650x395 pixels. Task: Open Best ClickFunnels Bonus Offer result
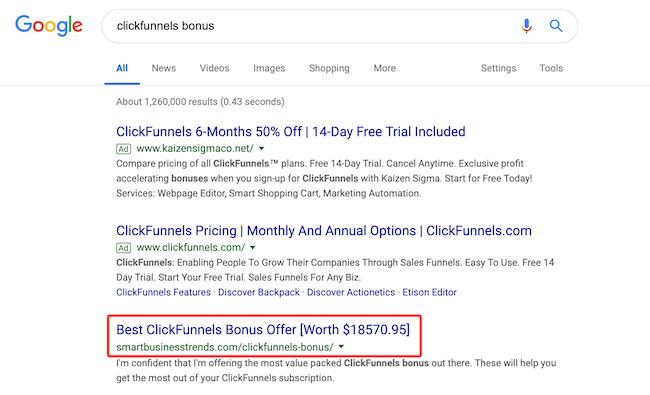pyautogui.click(x=263, y=330)
